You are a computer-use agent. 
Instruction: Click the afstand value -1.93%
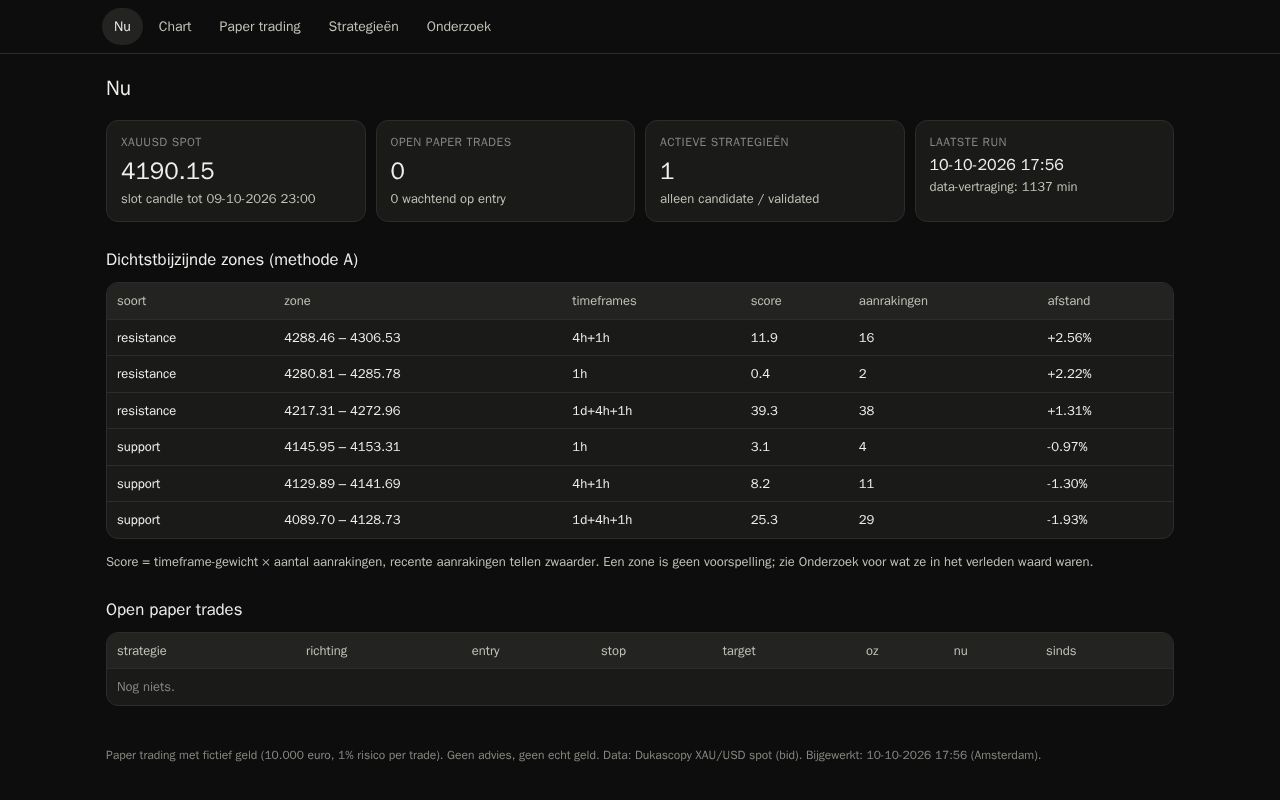[x=1067, y=520]
